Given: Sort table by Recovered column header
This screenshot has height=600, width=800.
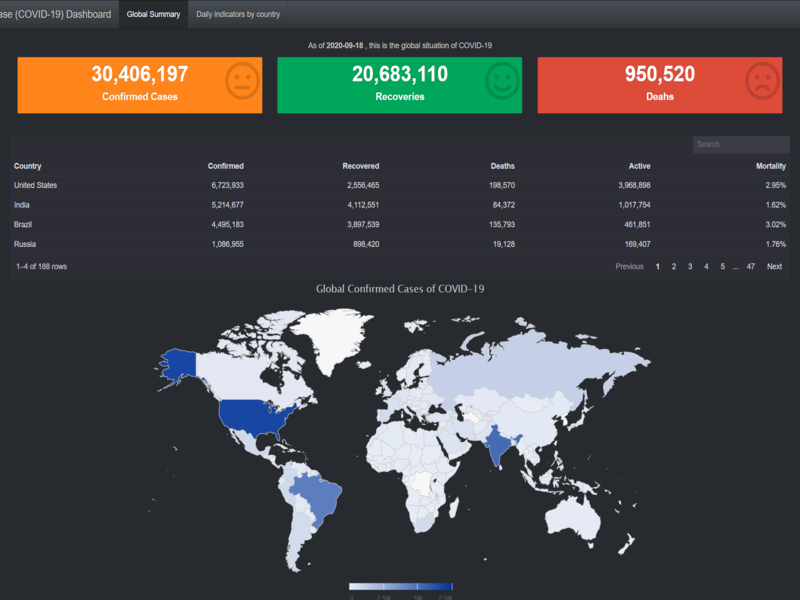Looking at the screenshot, I should click(361, 166).
